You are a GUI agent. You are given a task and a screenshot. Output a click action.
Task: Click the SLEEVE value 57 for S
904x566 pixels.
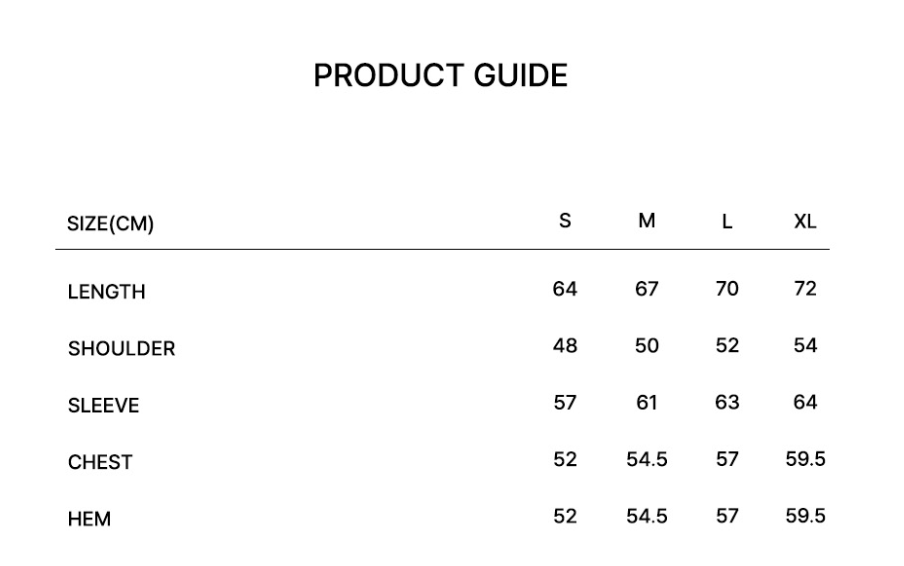pos(565,403)
